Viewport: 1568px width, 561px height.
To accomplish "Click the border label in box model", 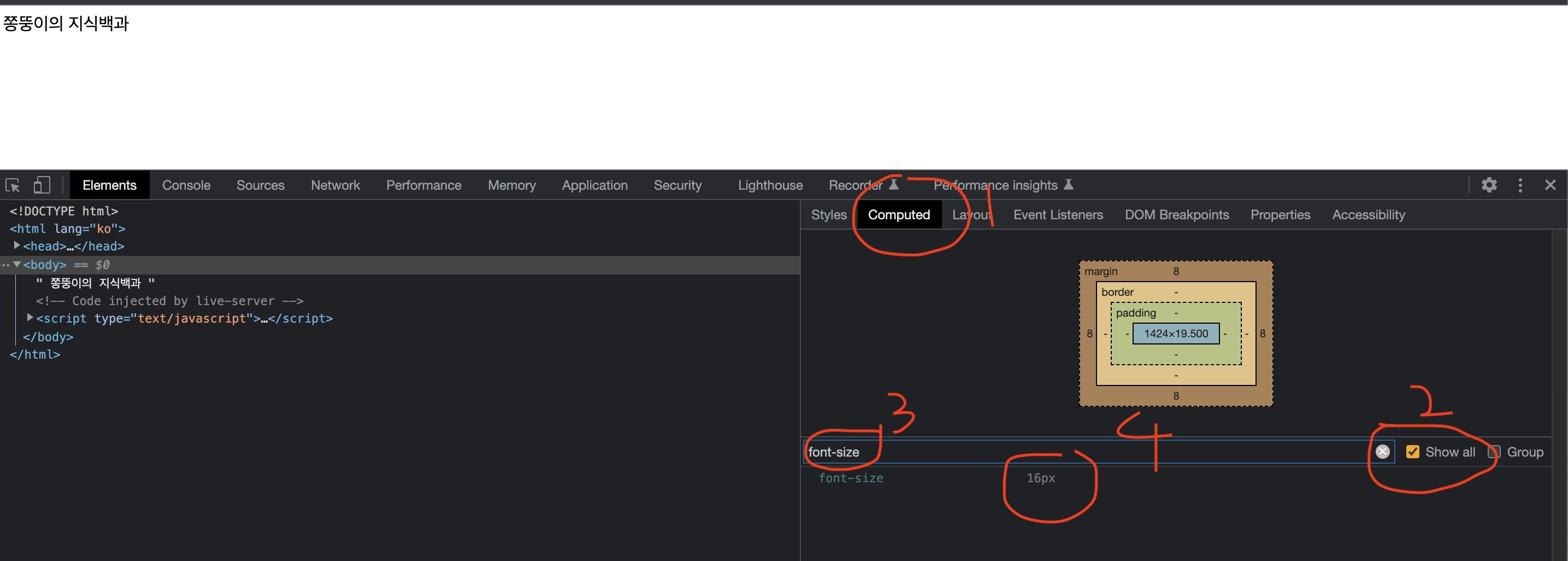I will click(1117, 292).
